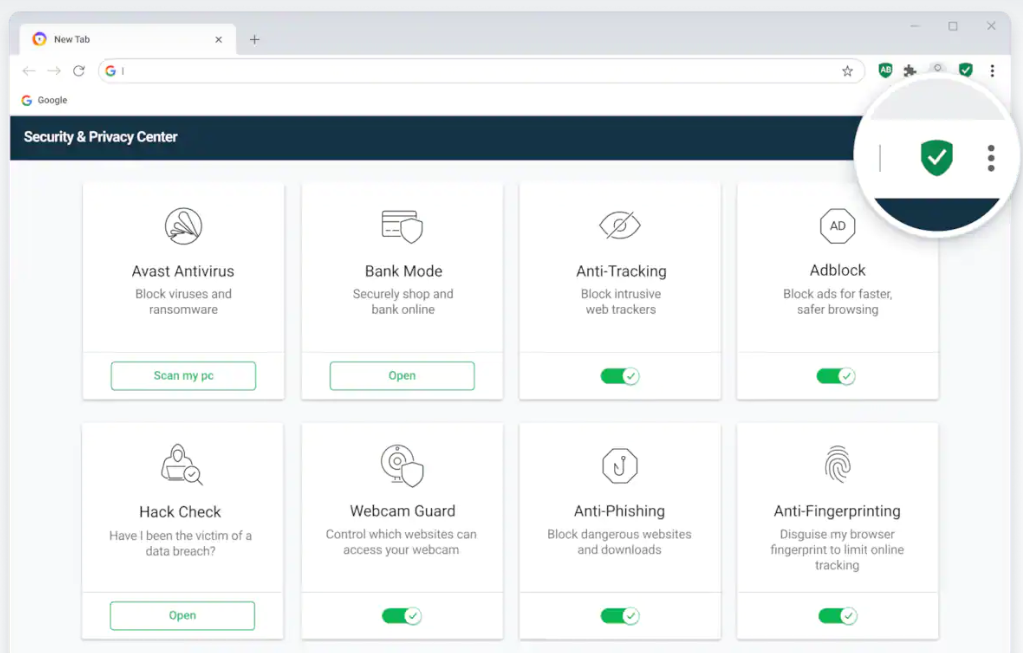Screen dimensions: 1023x653
Task: Reload the page with the refresh icon
Action: [x=79, y=71]
